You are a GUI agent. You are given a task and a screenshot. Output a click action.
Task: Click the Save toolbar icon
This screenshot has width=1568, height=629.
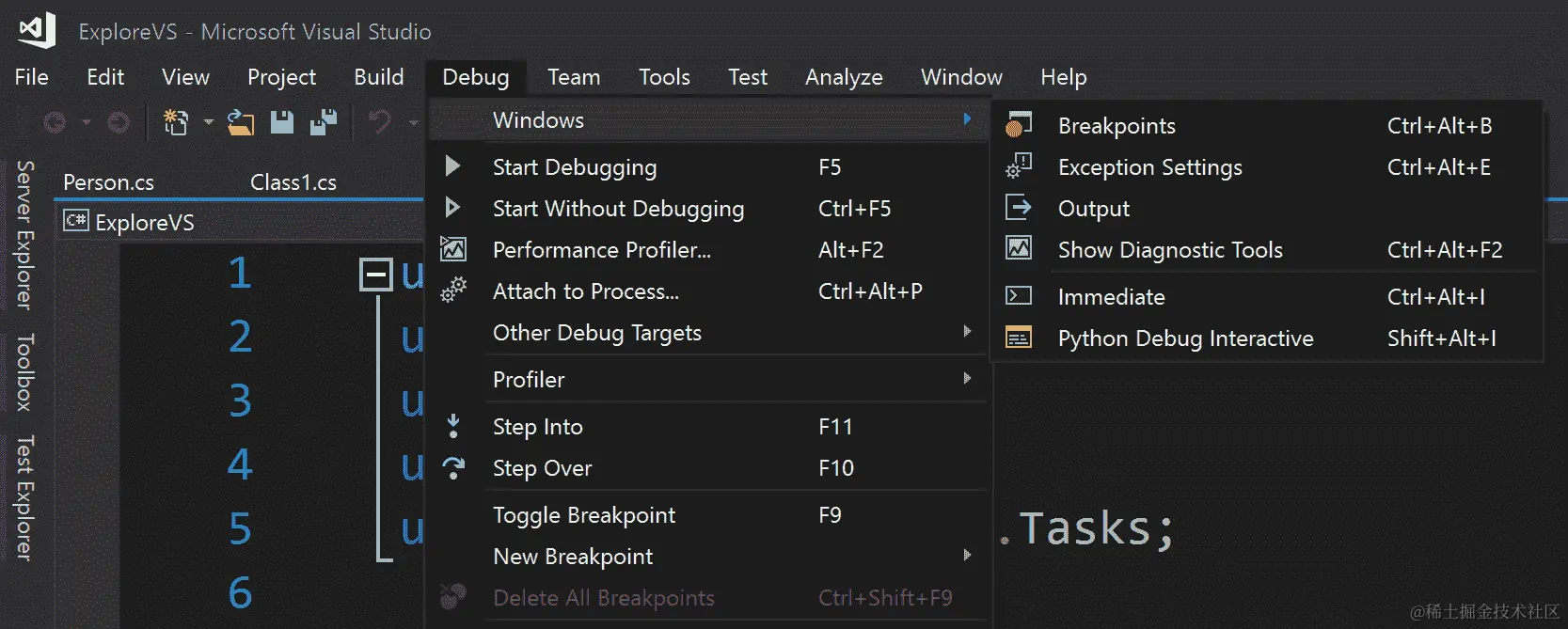pos(282,122)
